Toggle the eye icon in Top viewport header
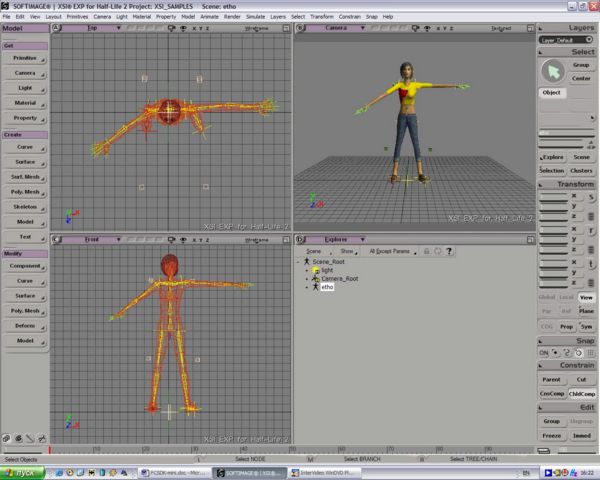The height and width of the screenshot is (480, 600). point(183,28)
